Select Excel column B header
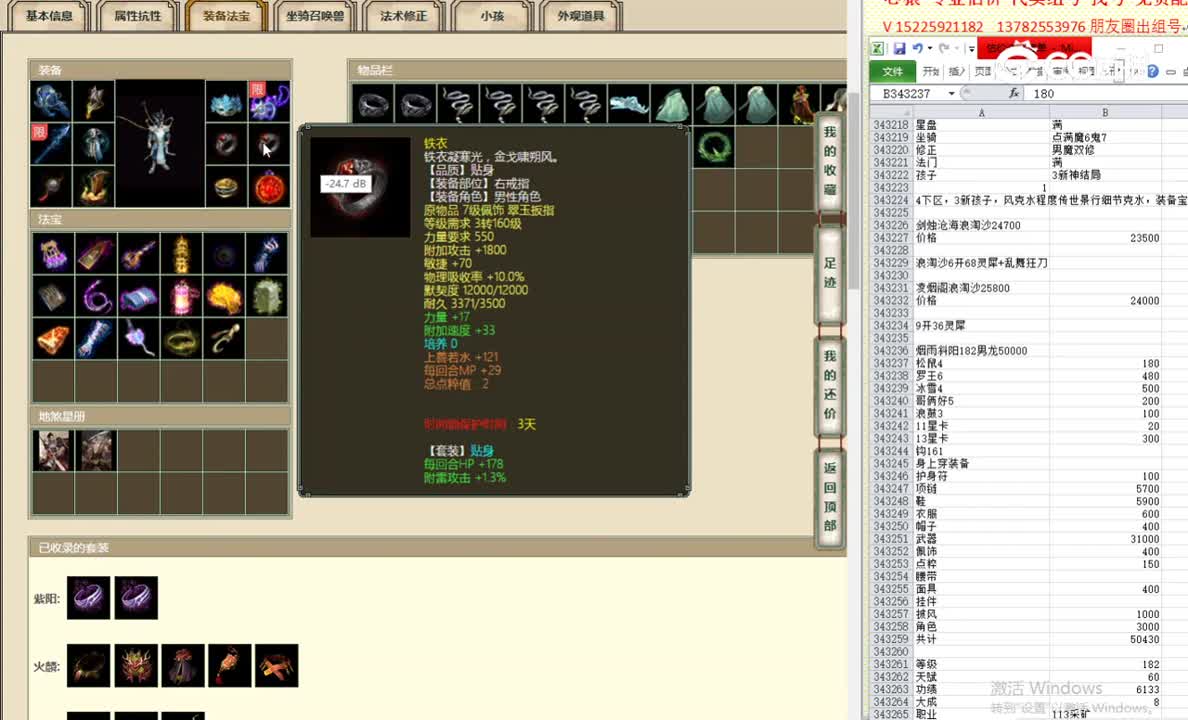1188x720 pixels. (1105, 112)
